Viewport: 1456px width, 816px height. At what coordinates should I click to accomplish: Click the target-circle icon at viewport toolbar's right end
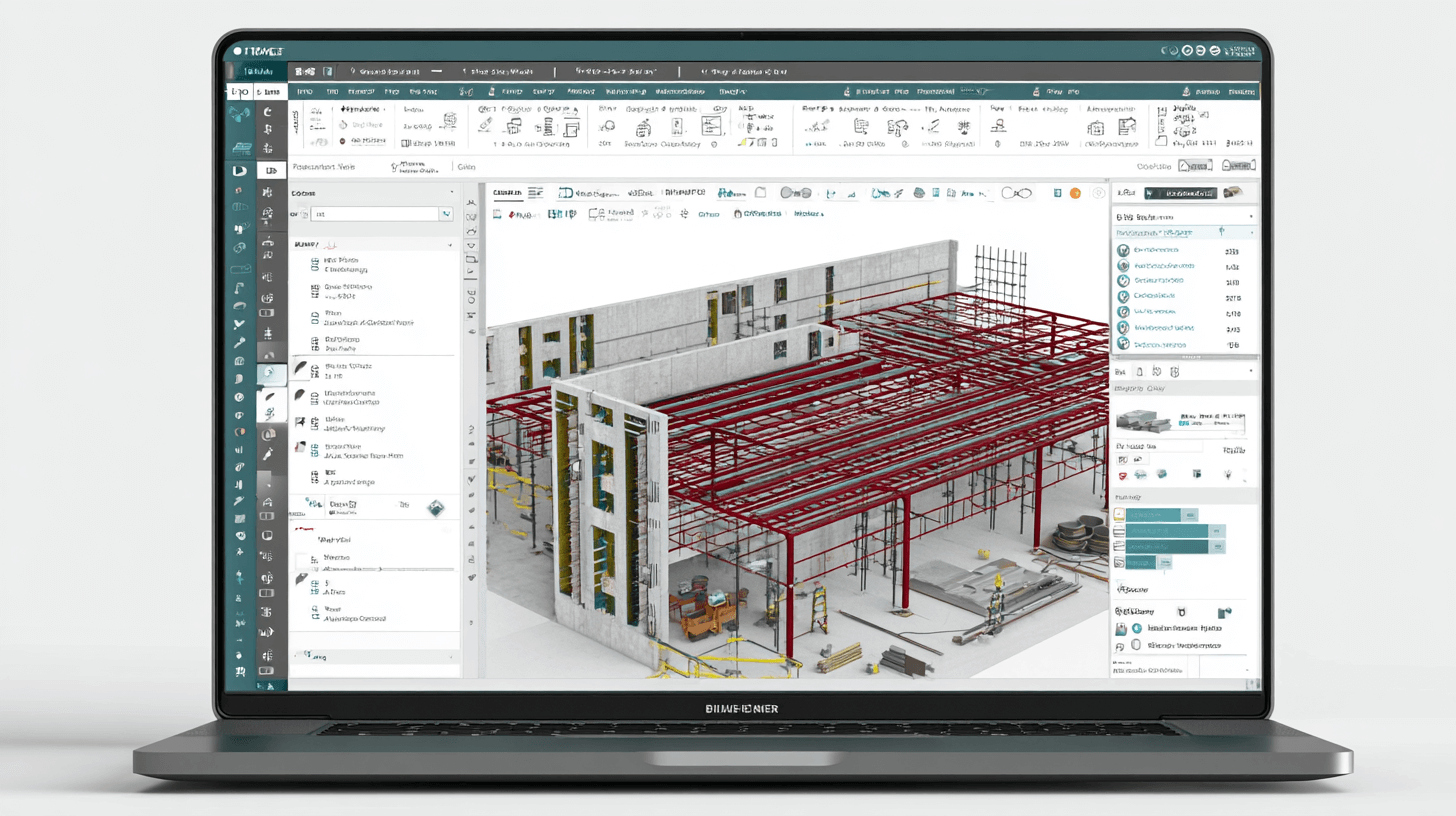tap(1098, 193)
